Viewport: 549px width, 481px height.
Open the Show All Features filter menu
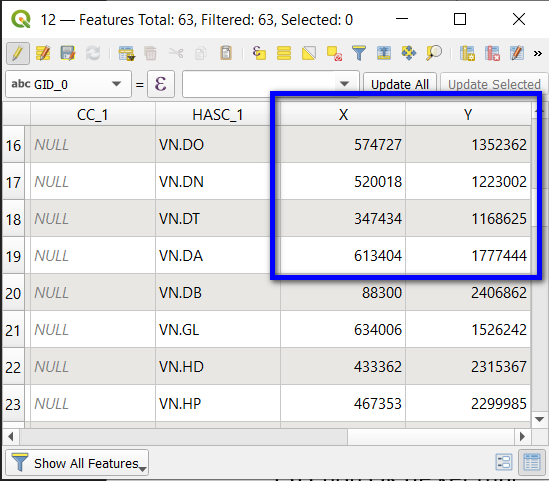click(x=77, y=463)
